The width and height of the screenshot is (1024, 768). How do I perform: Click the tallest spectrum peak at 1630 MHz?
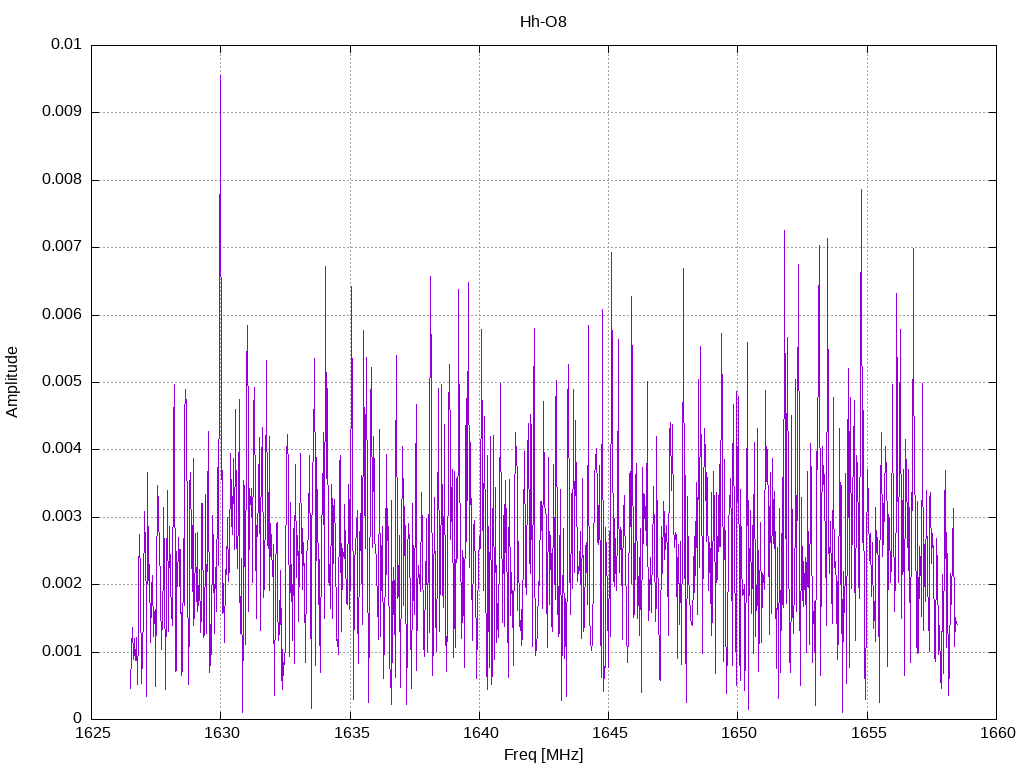220,76
